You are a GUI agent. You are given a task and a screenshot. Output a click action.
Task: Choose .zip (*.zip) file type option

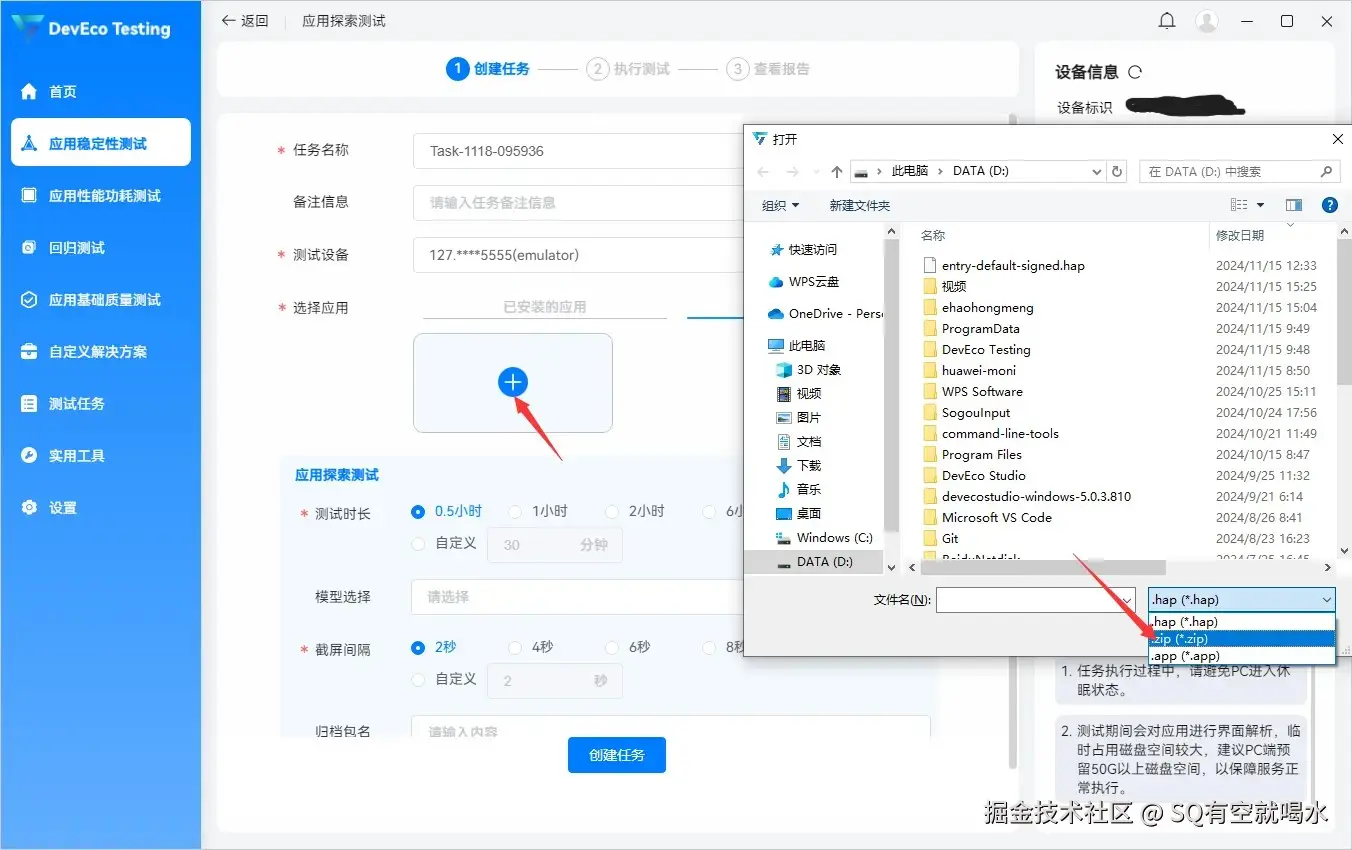coord(1242,639)
